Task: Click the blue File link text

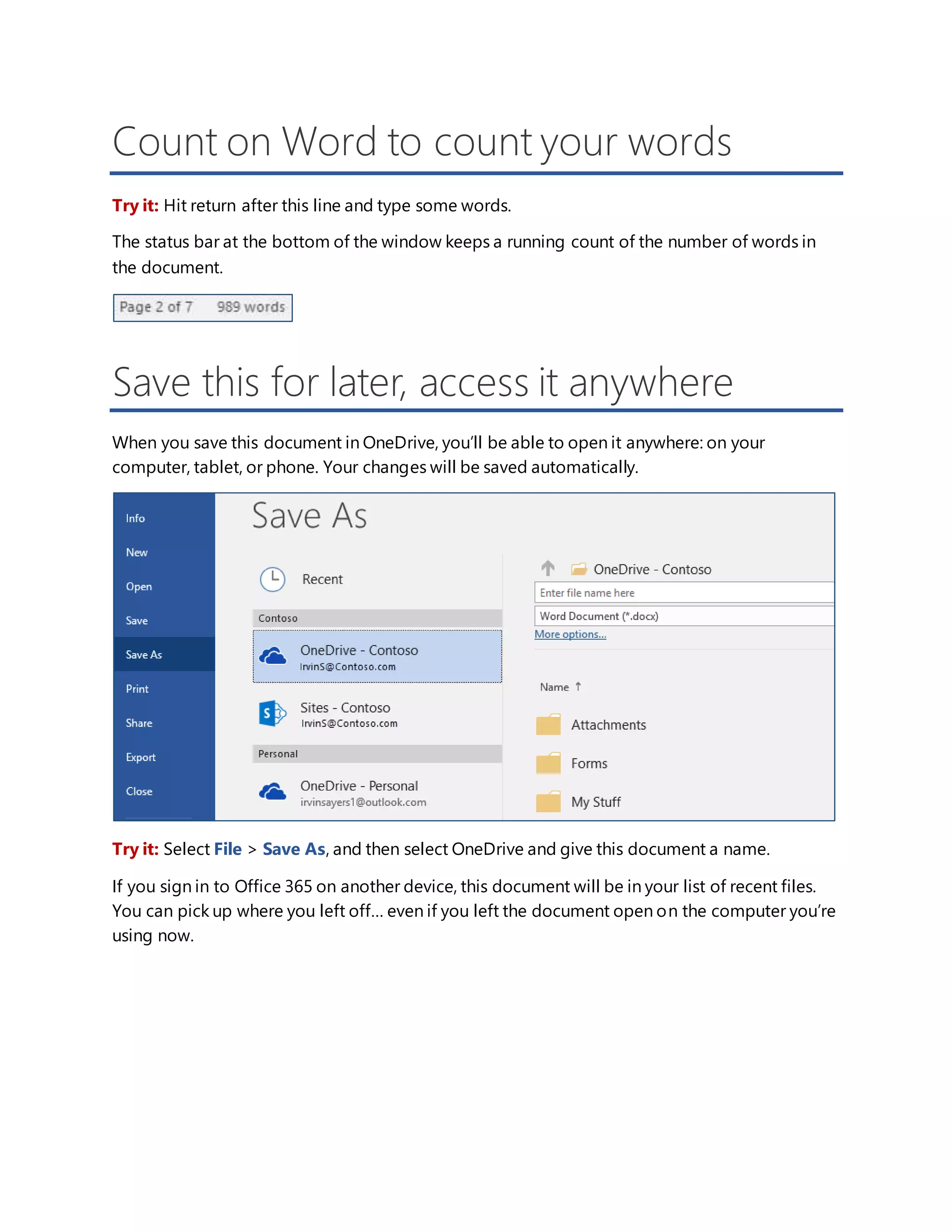Action: (228, 849)
